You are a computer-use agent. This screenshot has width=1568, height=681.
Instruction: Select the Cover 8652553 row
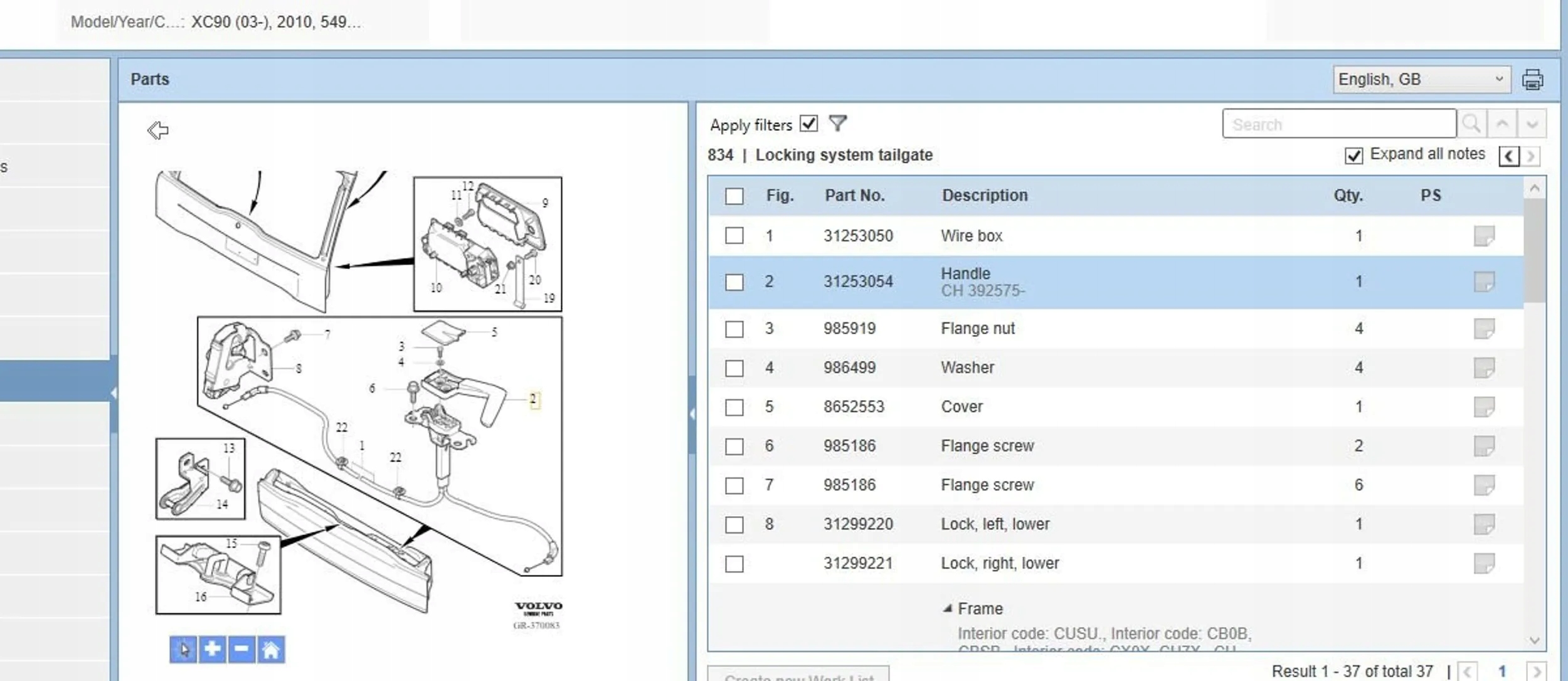(x=961, y=407)
